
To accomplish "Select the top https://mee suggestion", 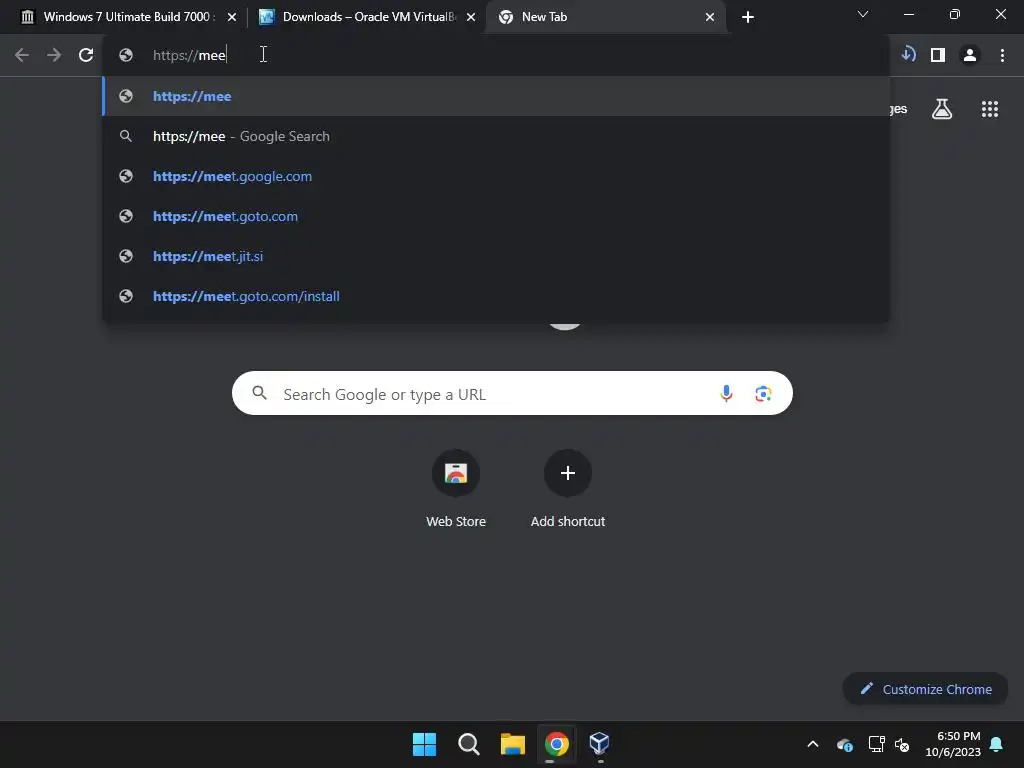I will (496, 96).
